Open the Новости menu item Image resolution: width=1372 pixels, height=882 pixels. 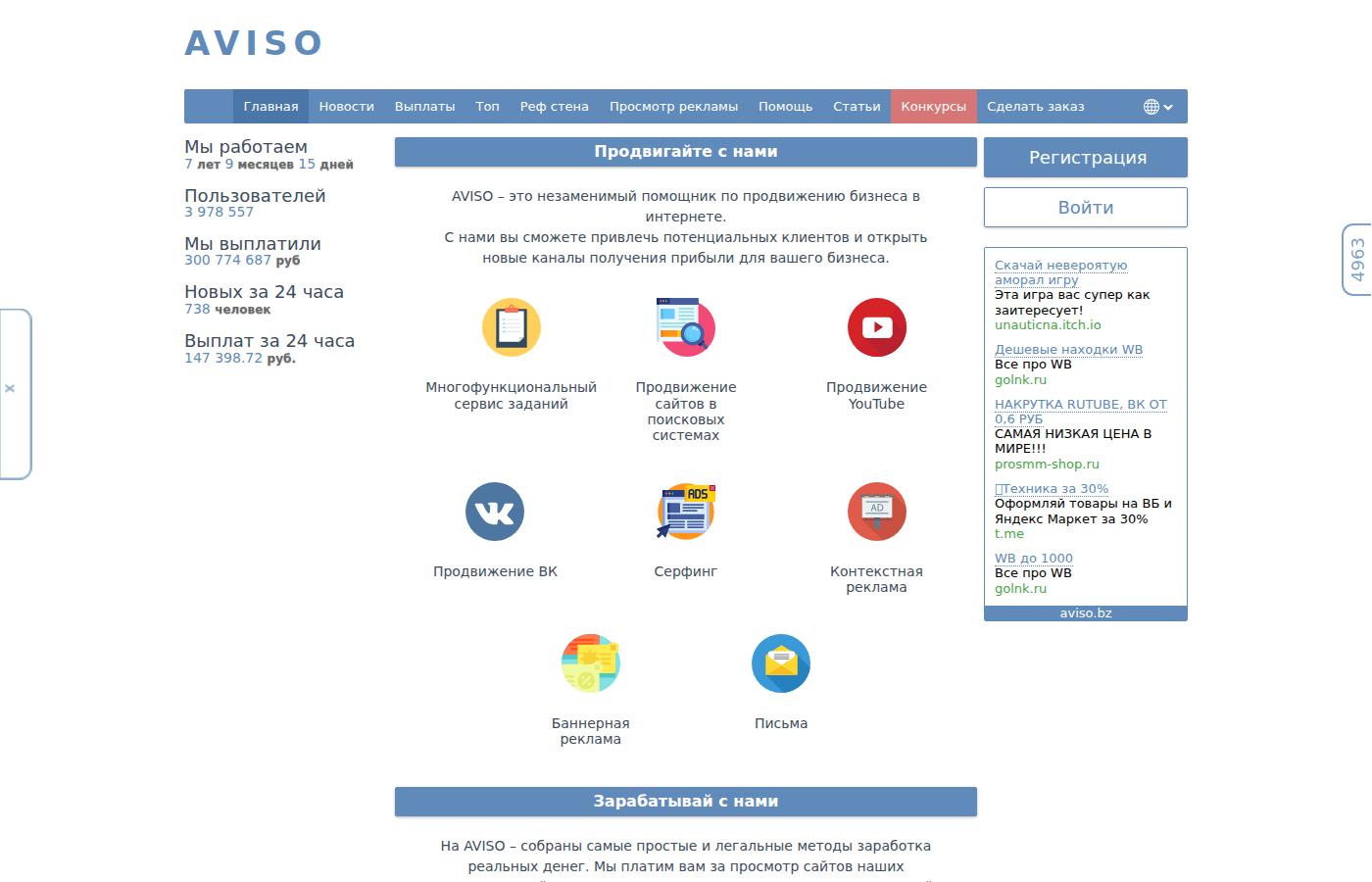347,107
